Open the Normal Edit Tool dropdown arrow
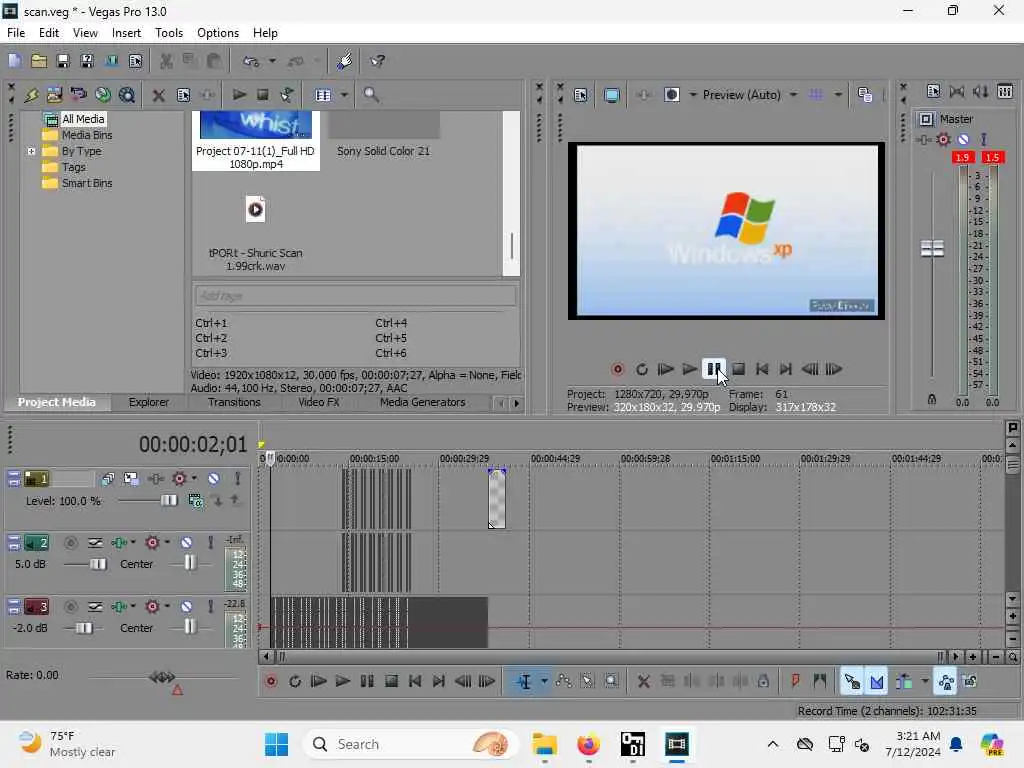This screenshot has width=1024, height=768. click(544, 682)
